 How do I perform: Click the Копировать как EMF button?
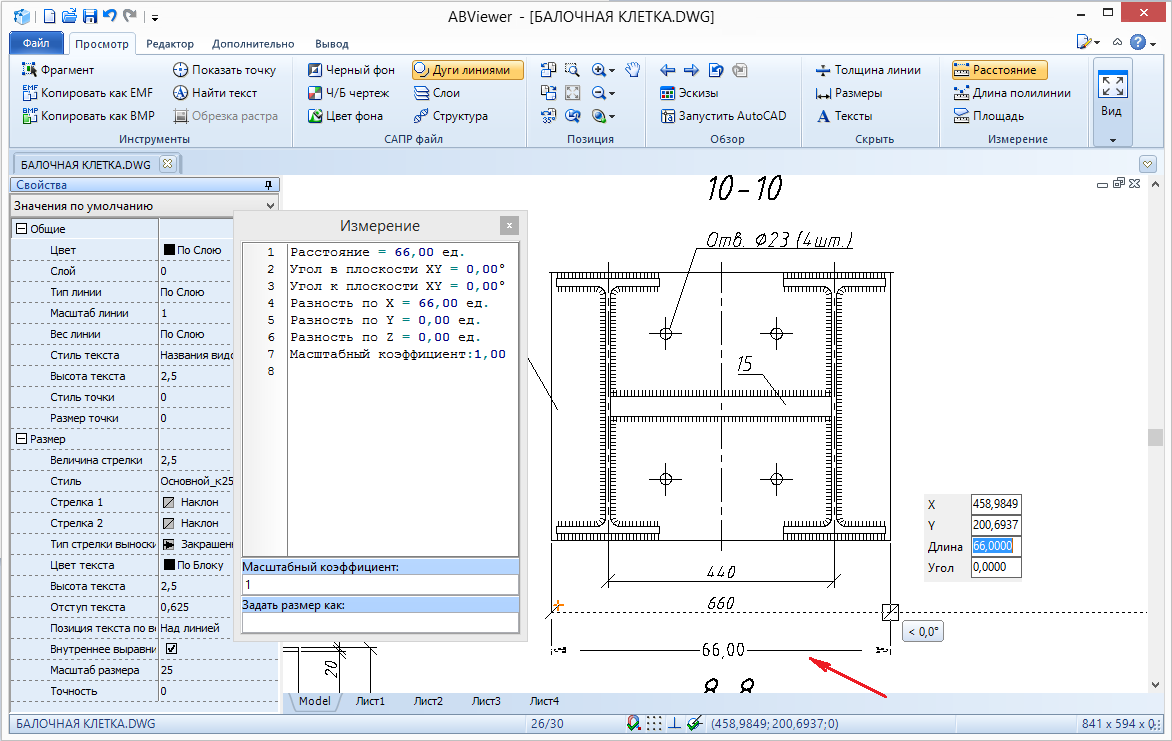click(x=87, y=93)
